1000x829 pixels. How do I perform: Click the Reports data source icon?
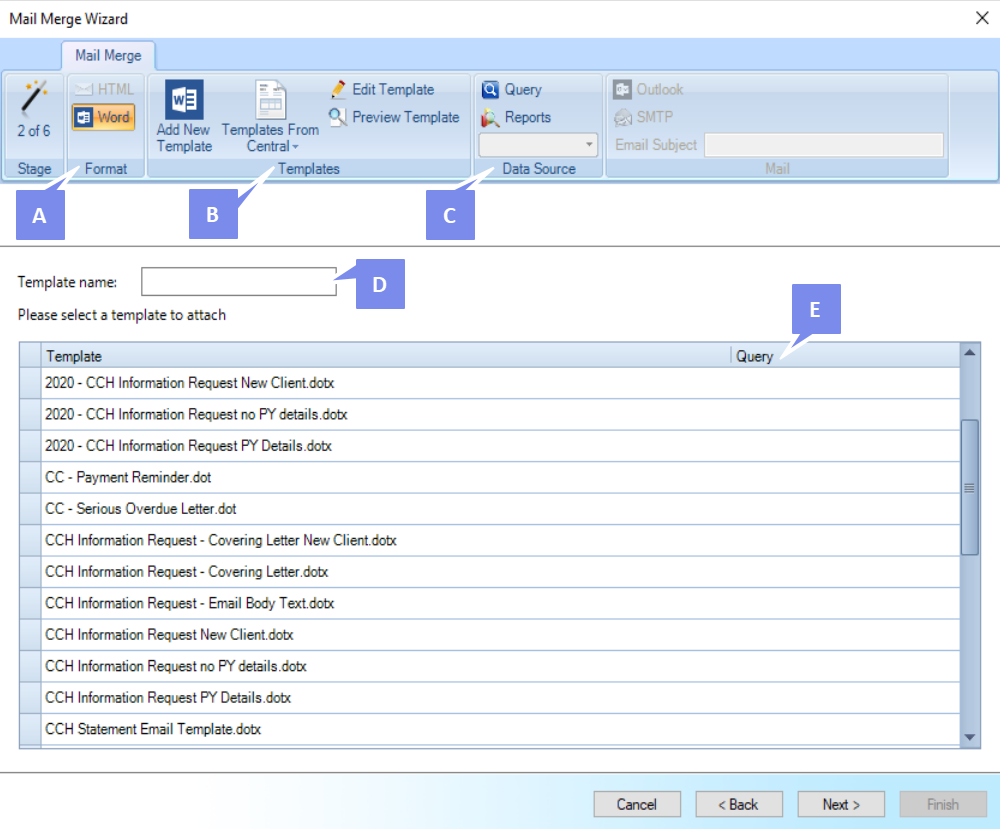tap(490, 117)
